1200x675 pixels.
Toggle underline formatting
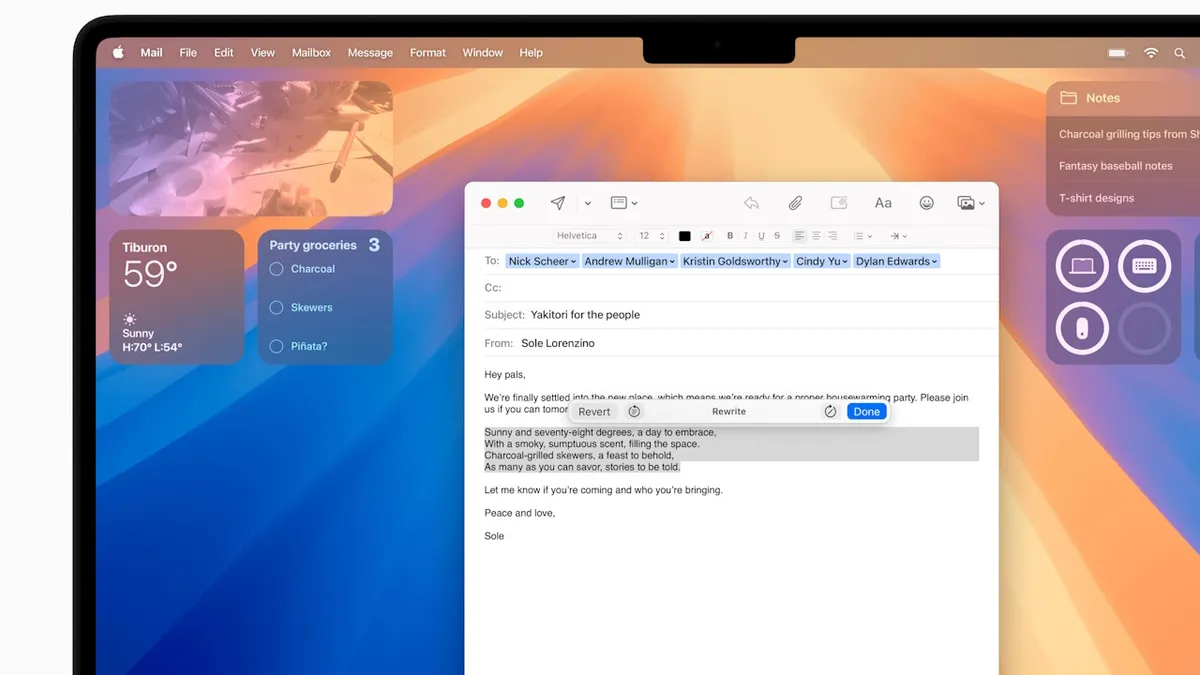point(762,236)
